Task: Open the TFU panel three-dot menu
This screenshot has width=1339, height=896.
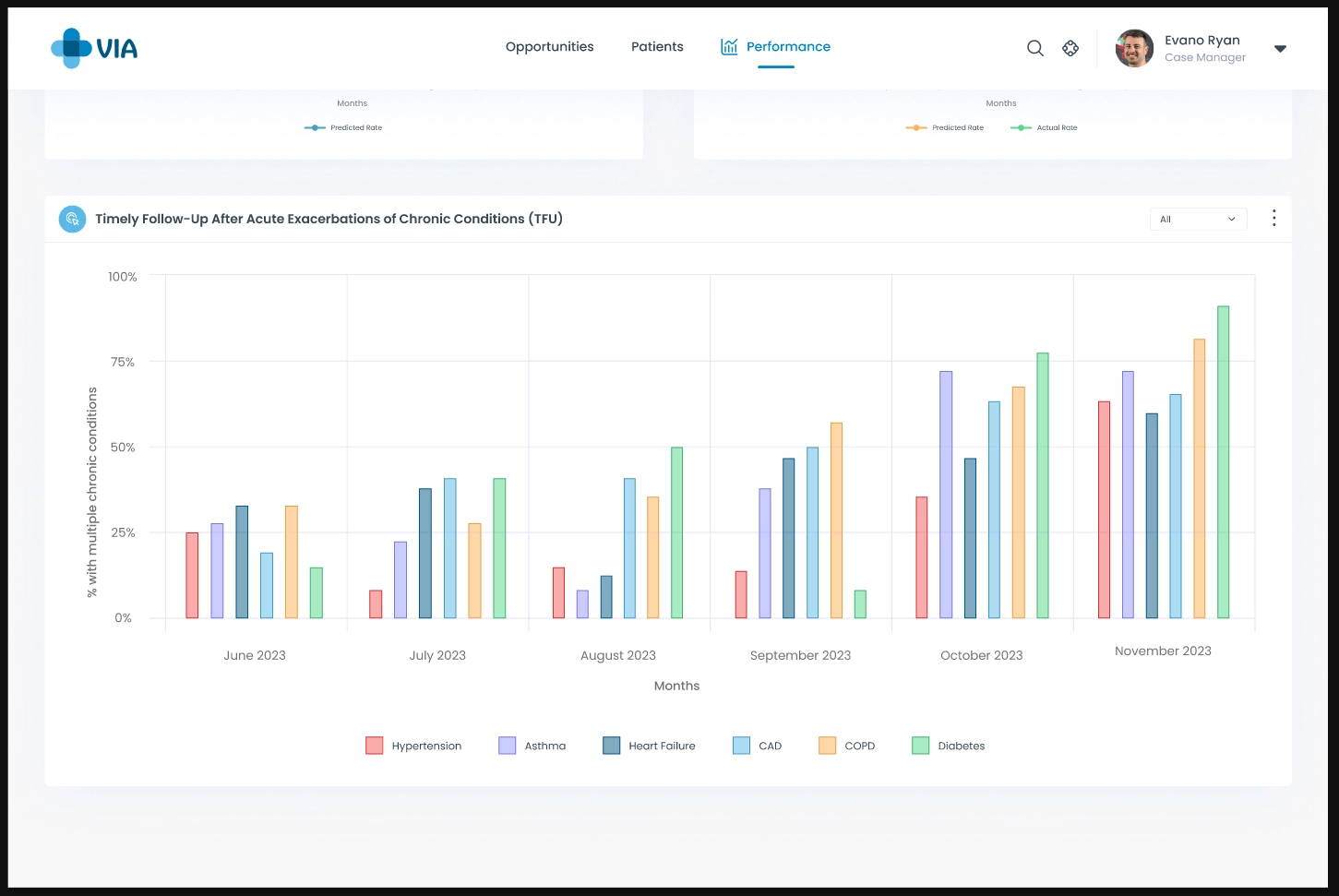Action: coord(1273,218)
